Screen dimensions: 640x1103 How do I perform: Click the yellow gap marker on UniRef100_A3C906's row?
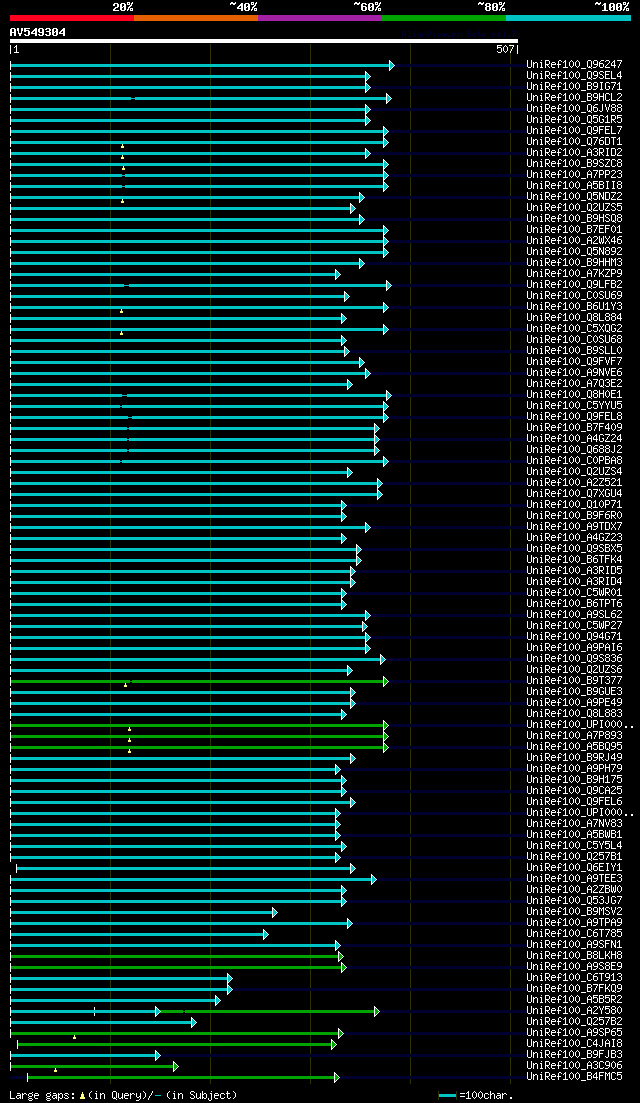click(56, 1070)
